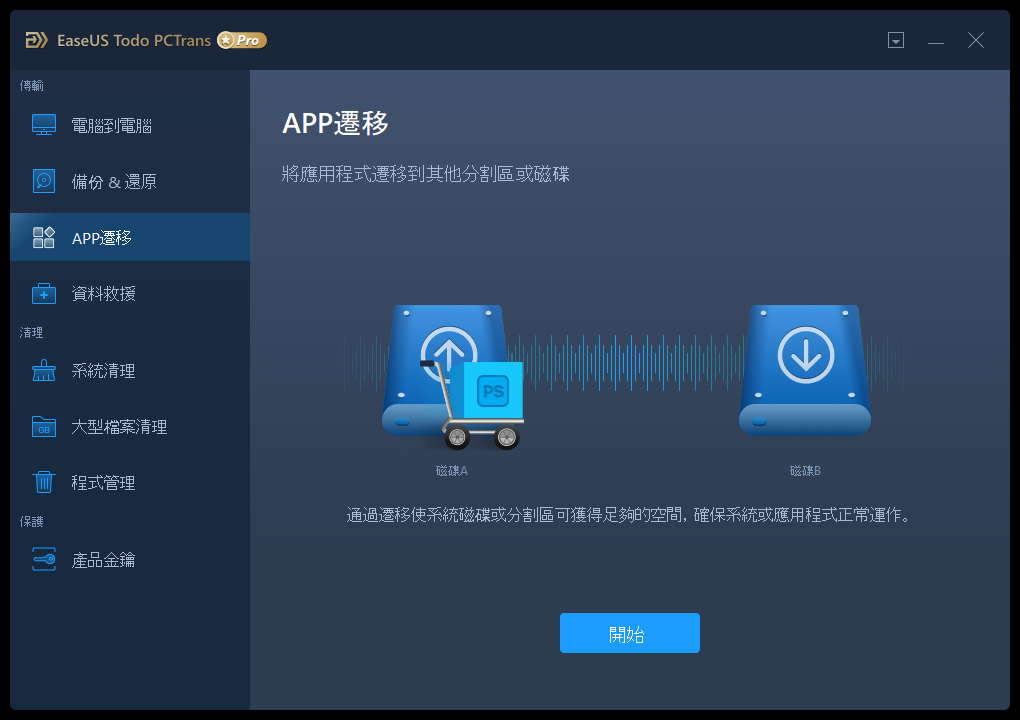Select the APP遷移 sidebar item
The height and width of the screenshot is (720, 1020).
tap(130, 237)
